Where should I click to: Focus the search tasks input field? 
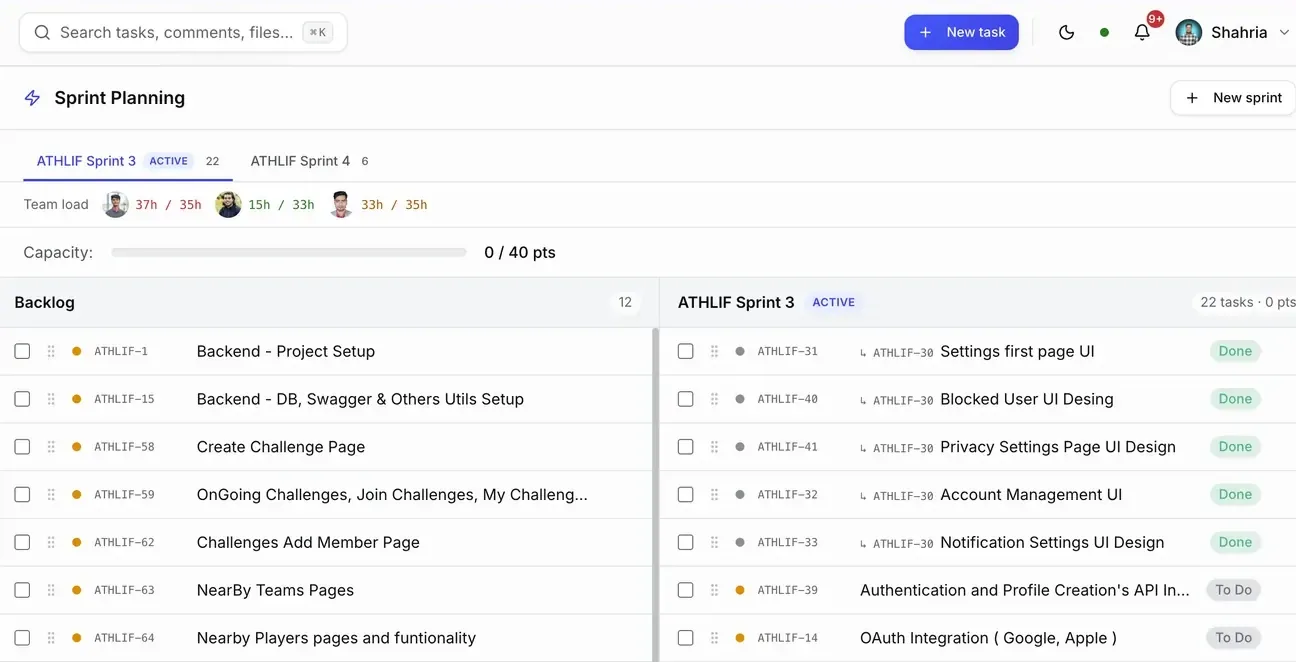tap(183, 32)
